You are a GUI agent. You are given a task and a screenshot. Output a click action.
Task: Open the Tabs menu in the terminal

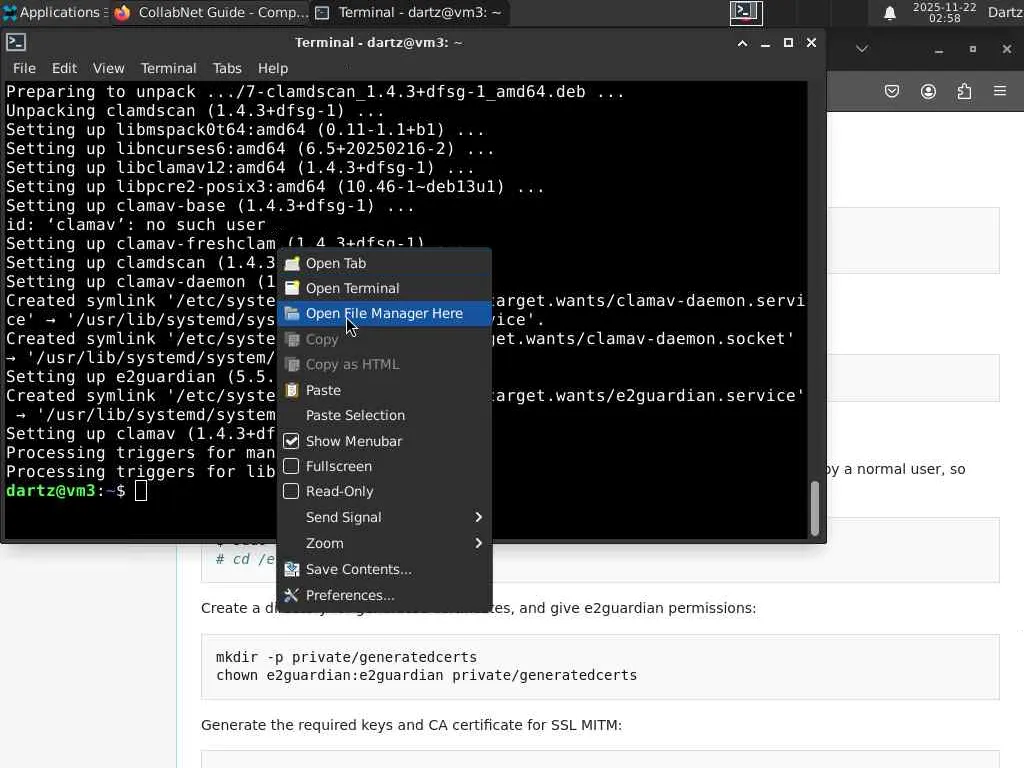pos(227,68)
